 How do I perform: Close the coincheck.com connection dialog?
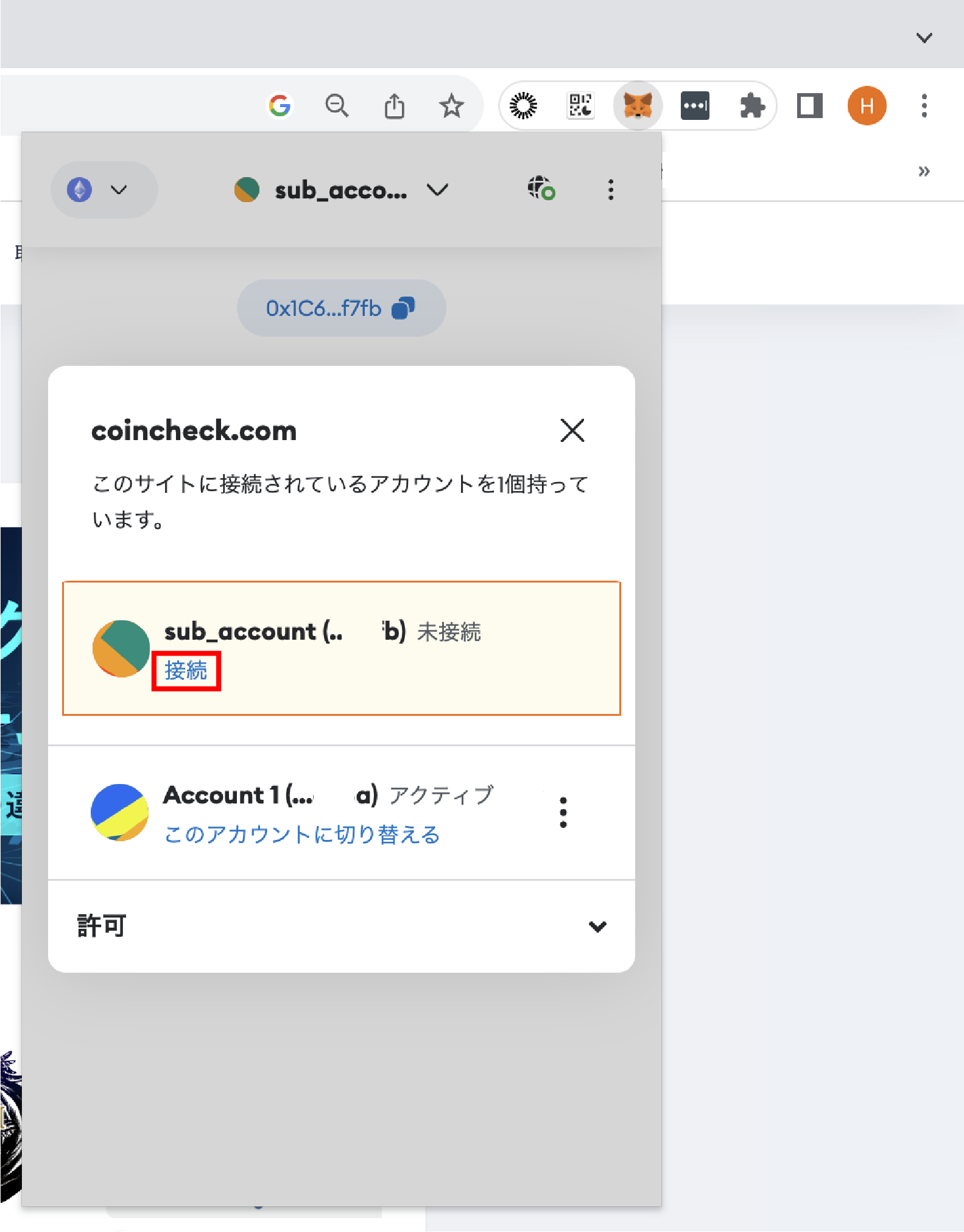pos(572,430)
